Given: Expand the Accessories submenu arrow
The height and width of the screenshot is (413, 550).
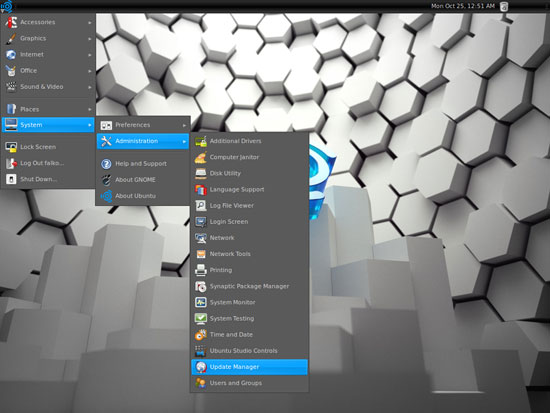Looking at the screenshot, I should click(x=90, y=22).
